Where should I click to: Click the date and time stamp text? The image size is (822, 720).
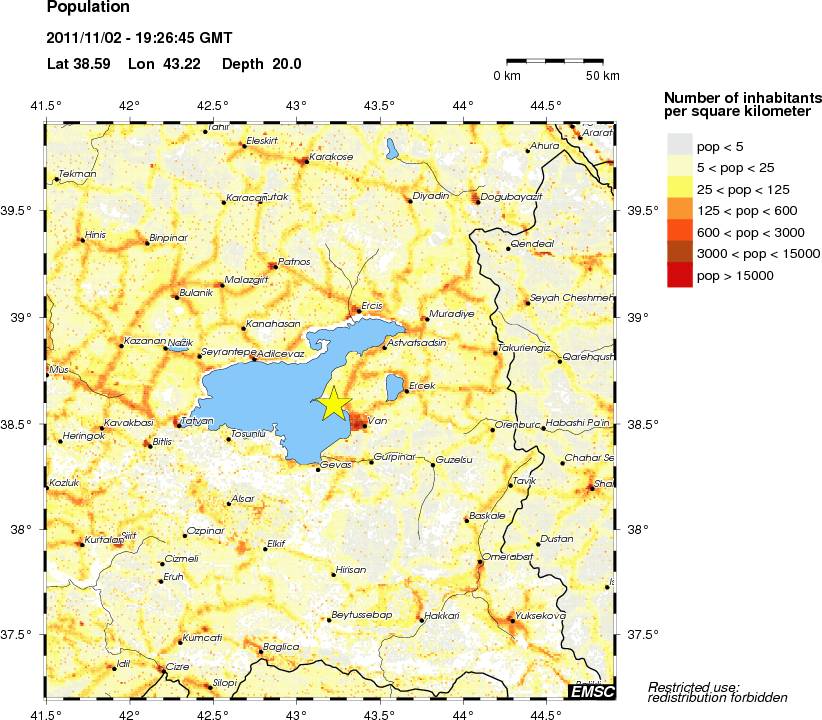[139, 39]
